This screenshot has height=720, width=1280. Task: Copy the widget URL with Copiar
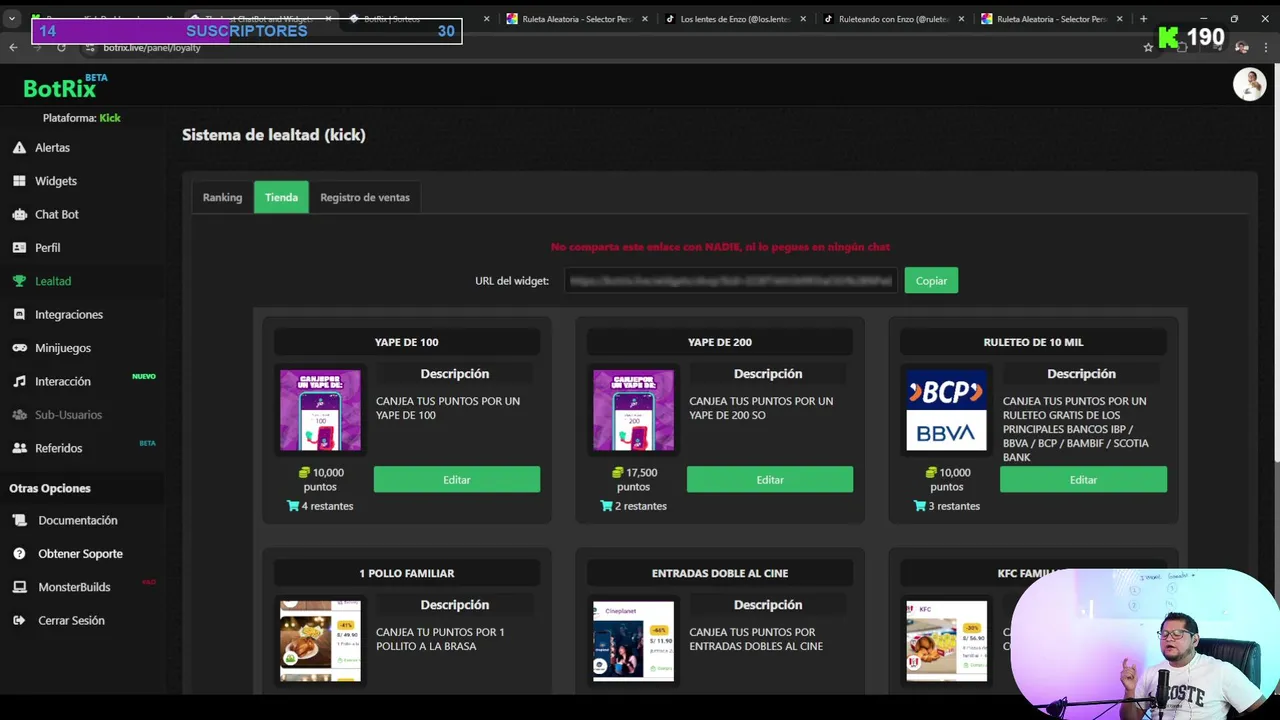pyautogui.click(x=931, y=281)
